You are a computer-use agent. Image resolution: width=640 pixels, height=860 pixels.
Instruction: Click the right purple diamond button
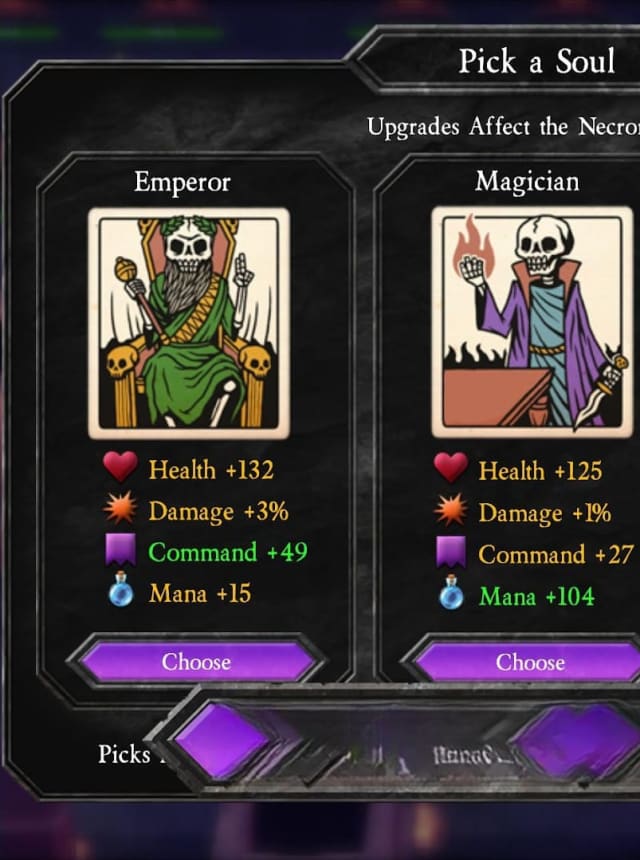[x=576, y=742]
